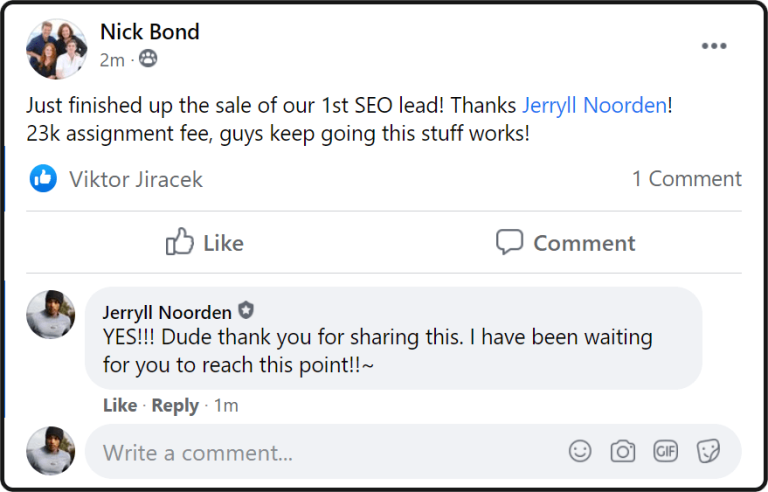Click Nick Bond's profile picture

pos(57,48)
